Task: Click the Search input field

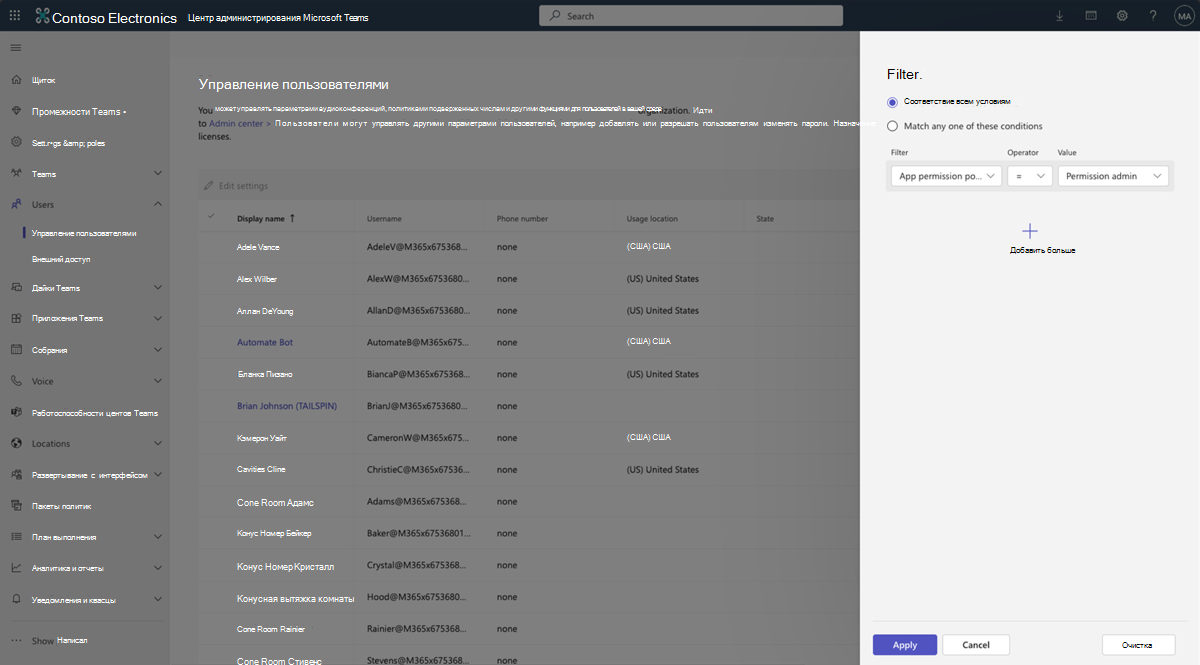Action: pyautogui.click(x=690, y=16)
